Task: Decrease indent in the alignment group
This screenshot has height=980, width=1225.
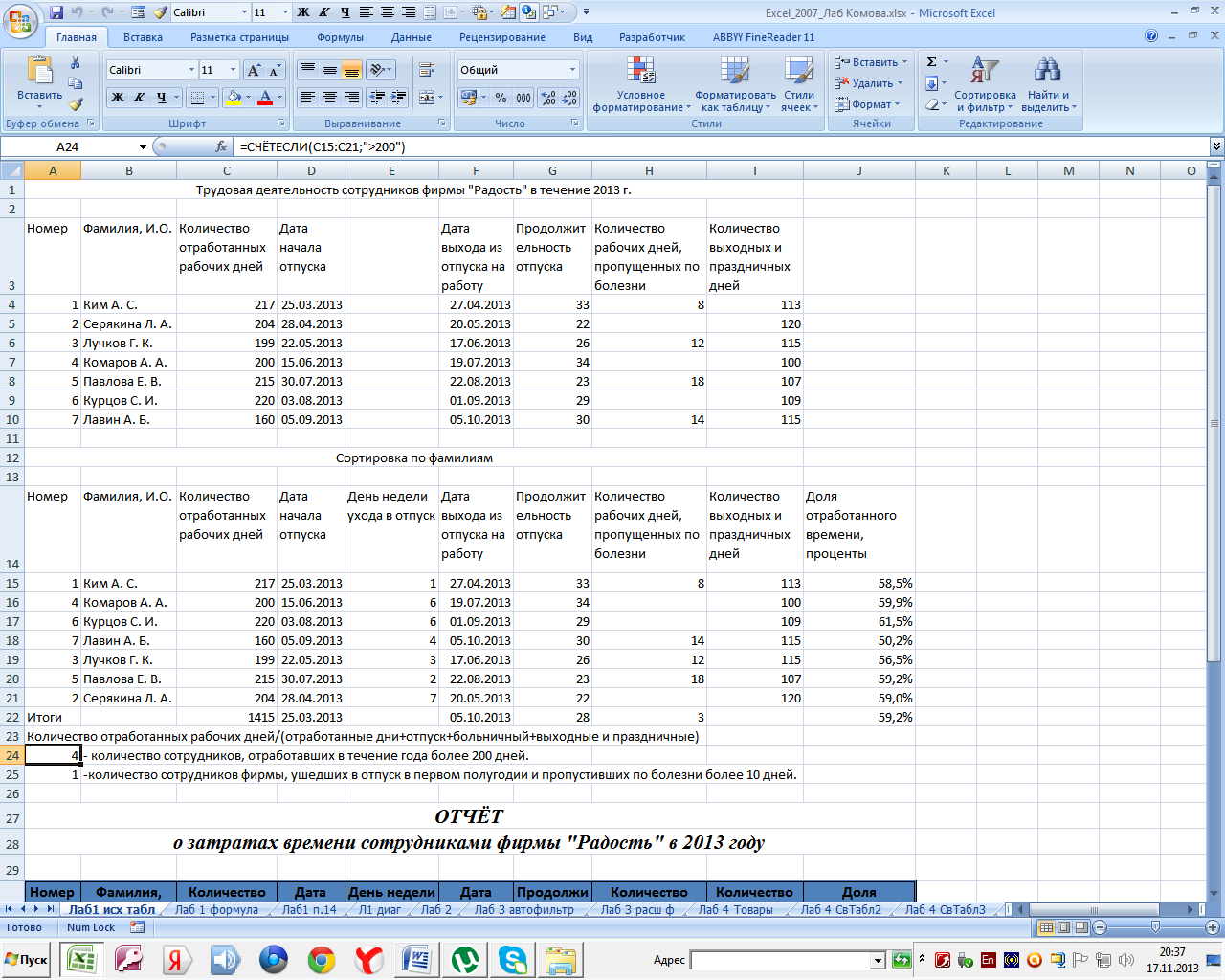Action: (x=377, y=98)
